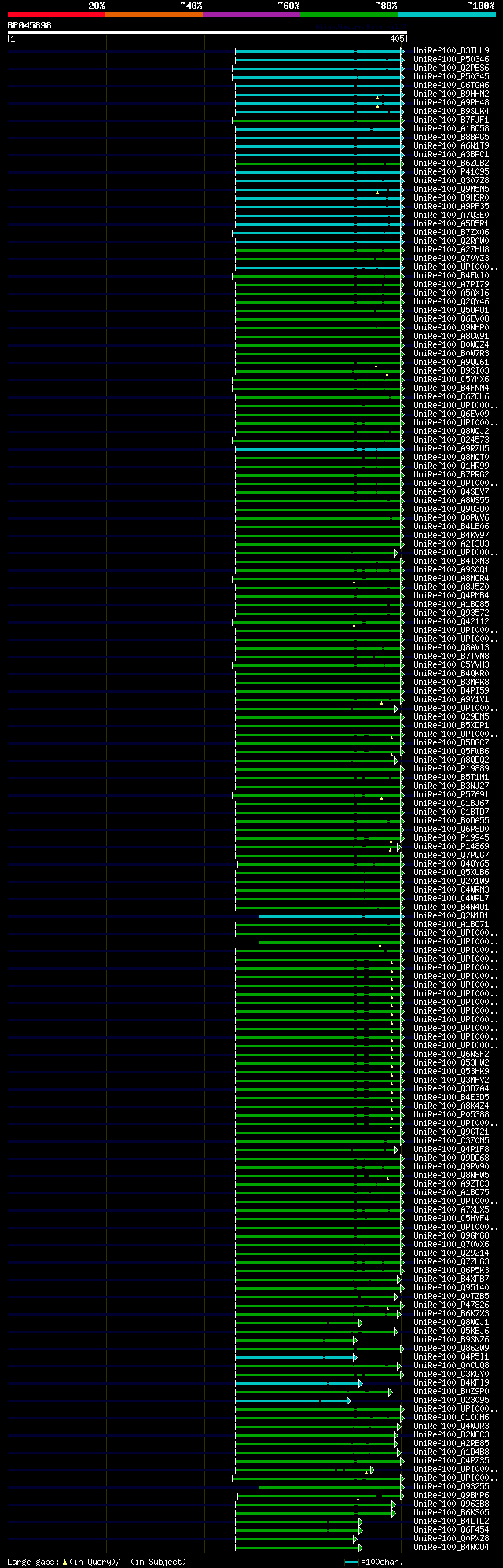Screen dimensions: 503x1568
Task: Select the UniRef100_P47826 label
Action: (451, 1305)
